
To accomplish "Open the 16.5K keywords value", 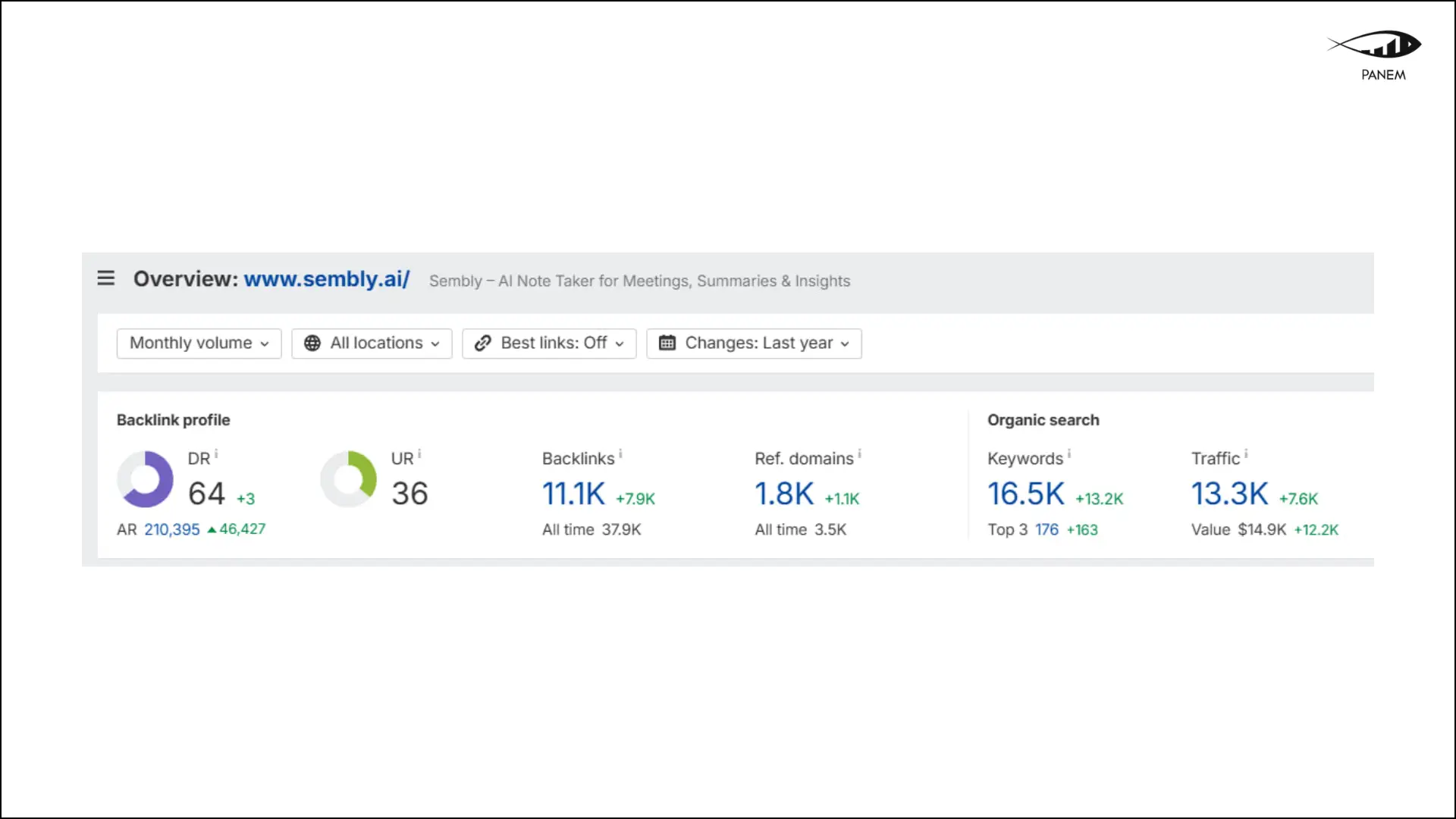I will 1025,494.
